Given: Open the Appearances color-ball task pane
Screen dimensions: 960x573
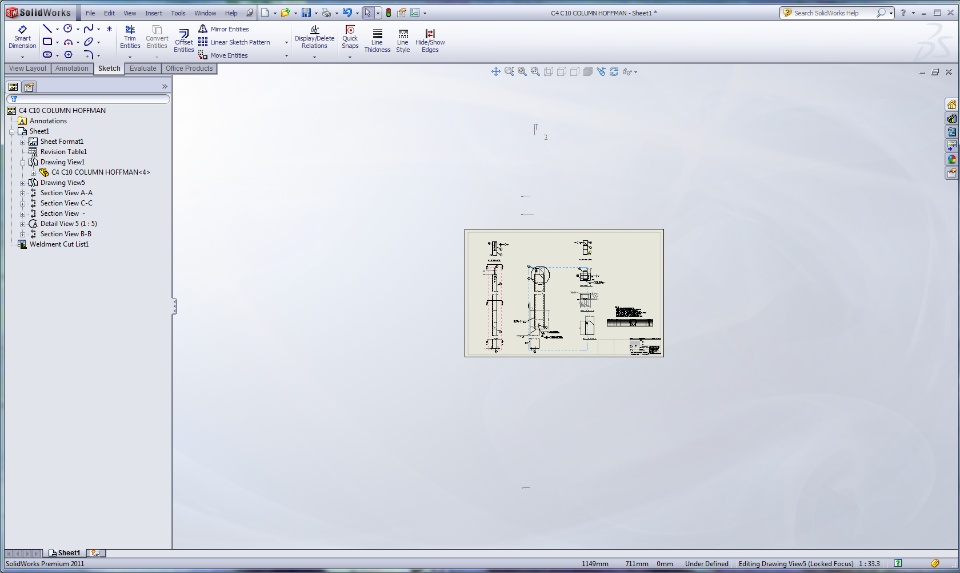Looking at the screenshot, I should 951,159.
